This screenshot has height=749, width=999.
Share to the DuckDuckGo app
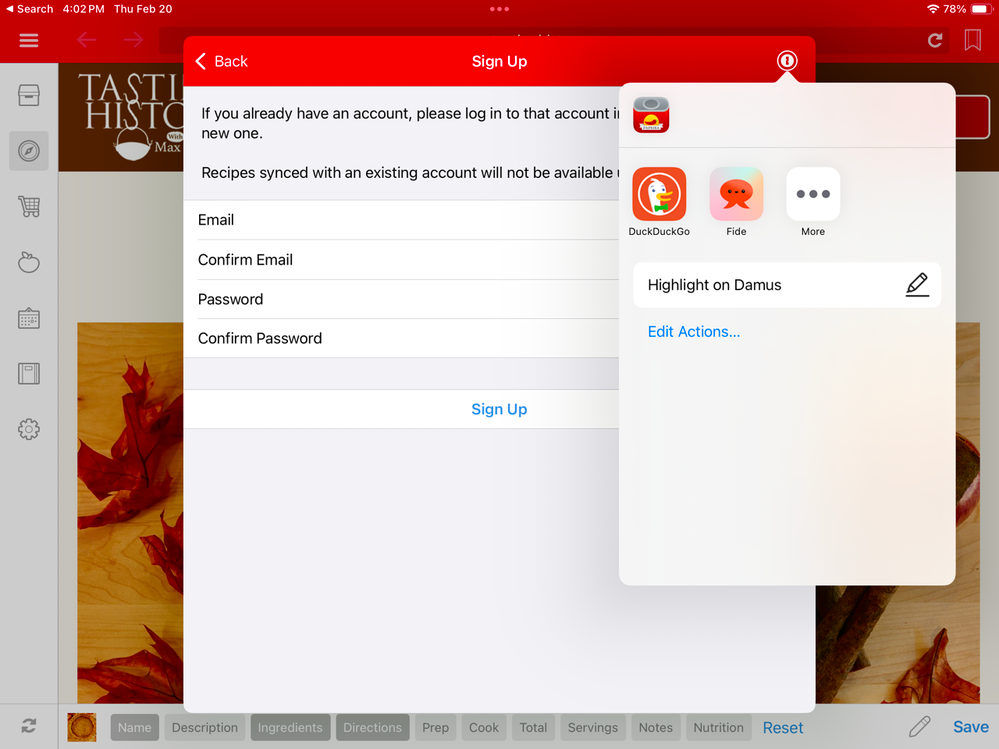coord(659,194)
